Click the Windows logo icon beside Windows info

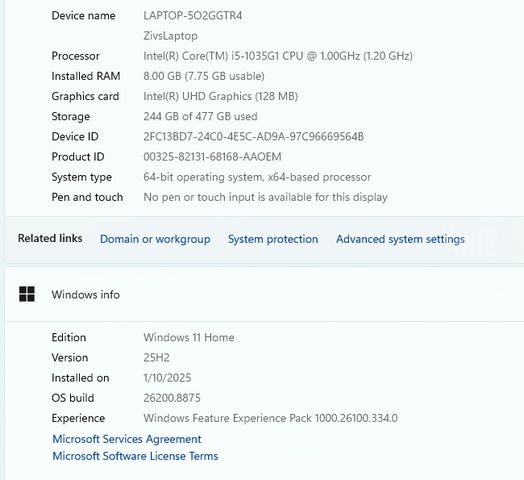[27, 294]
